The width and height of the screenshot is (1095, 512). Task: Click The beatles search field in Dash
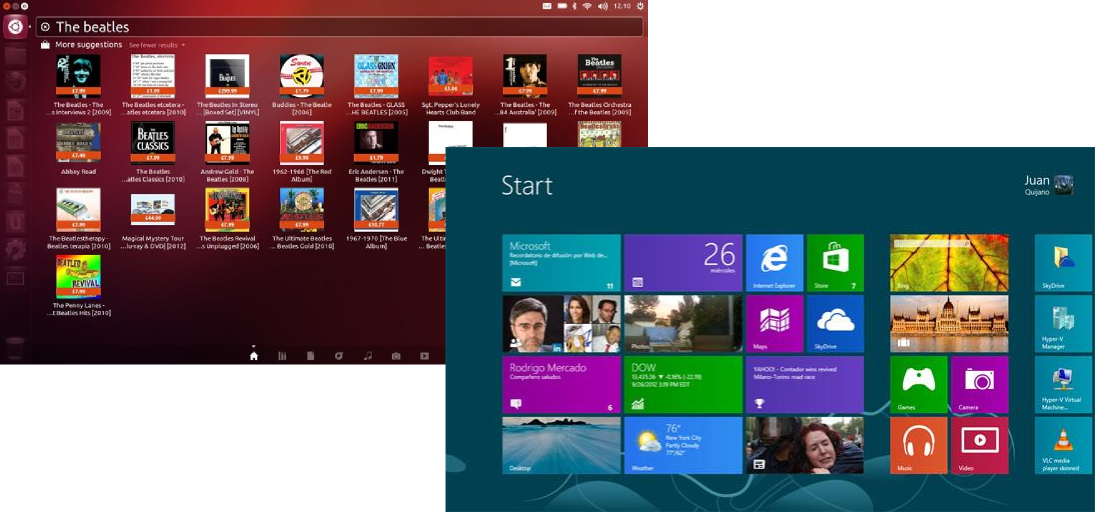coord(339,27)
